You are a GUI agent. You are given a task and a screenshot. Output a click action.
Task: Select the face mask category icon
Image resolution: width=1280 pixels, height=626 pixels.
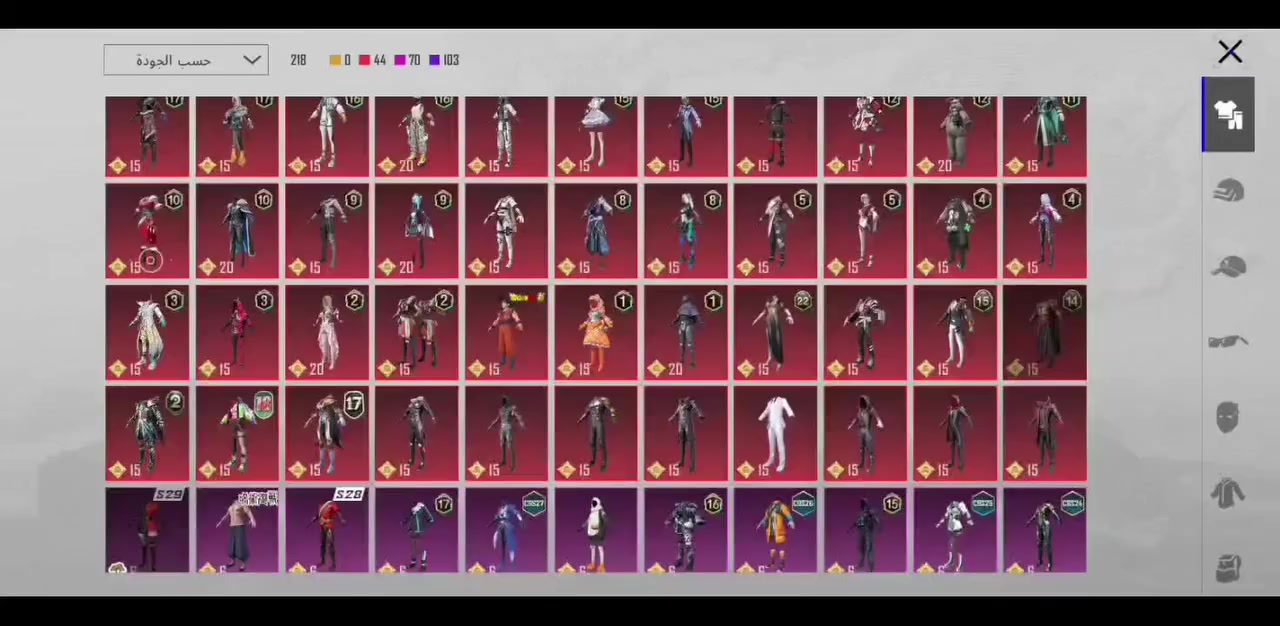[x=1228, y=417]
